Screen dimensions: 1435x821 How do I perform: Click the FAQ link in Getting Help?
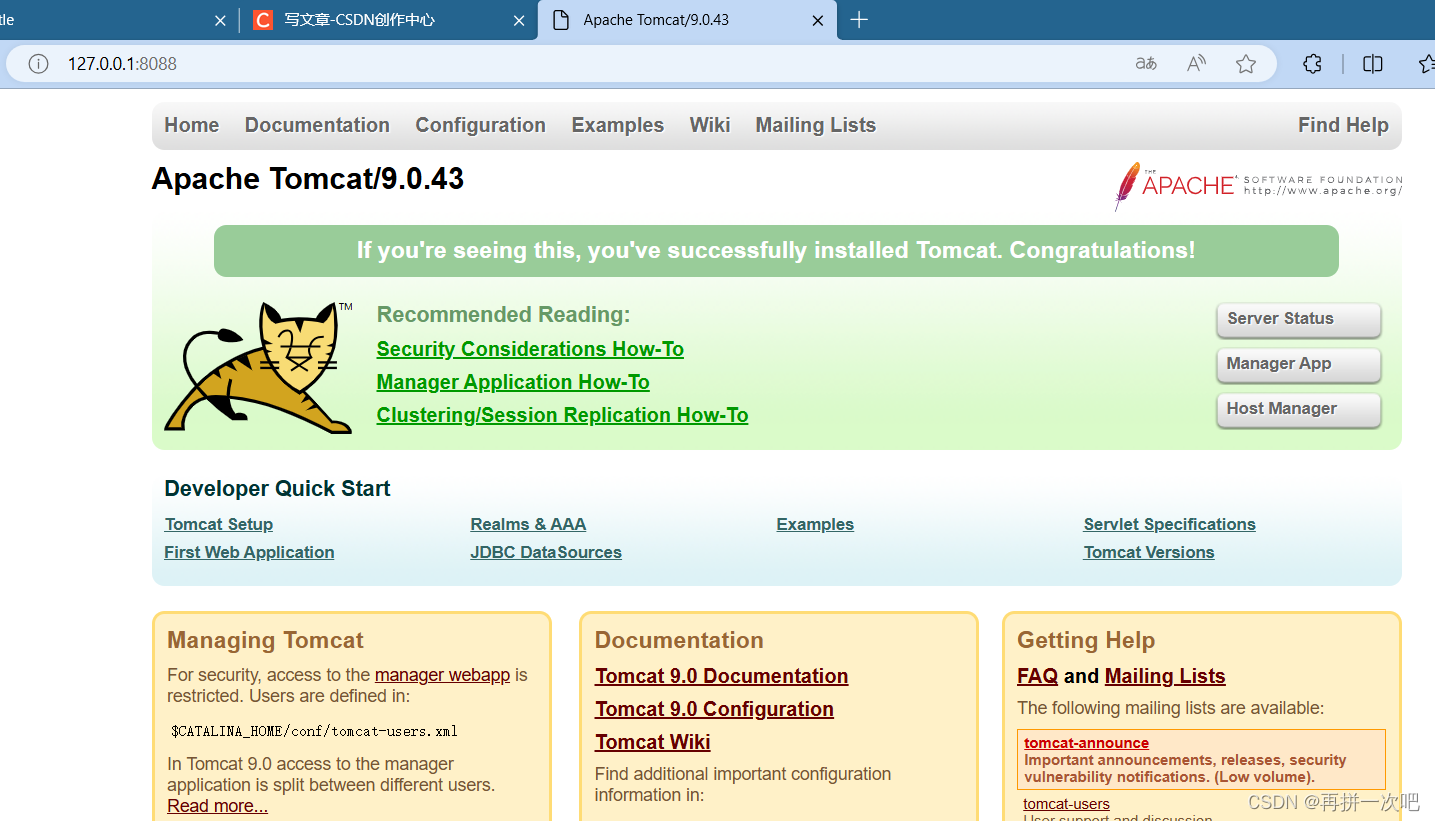tap(1037, 676)
